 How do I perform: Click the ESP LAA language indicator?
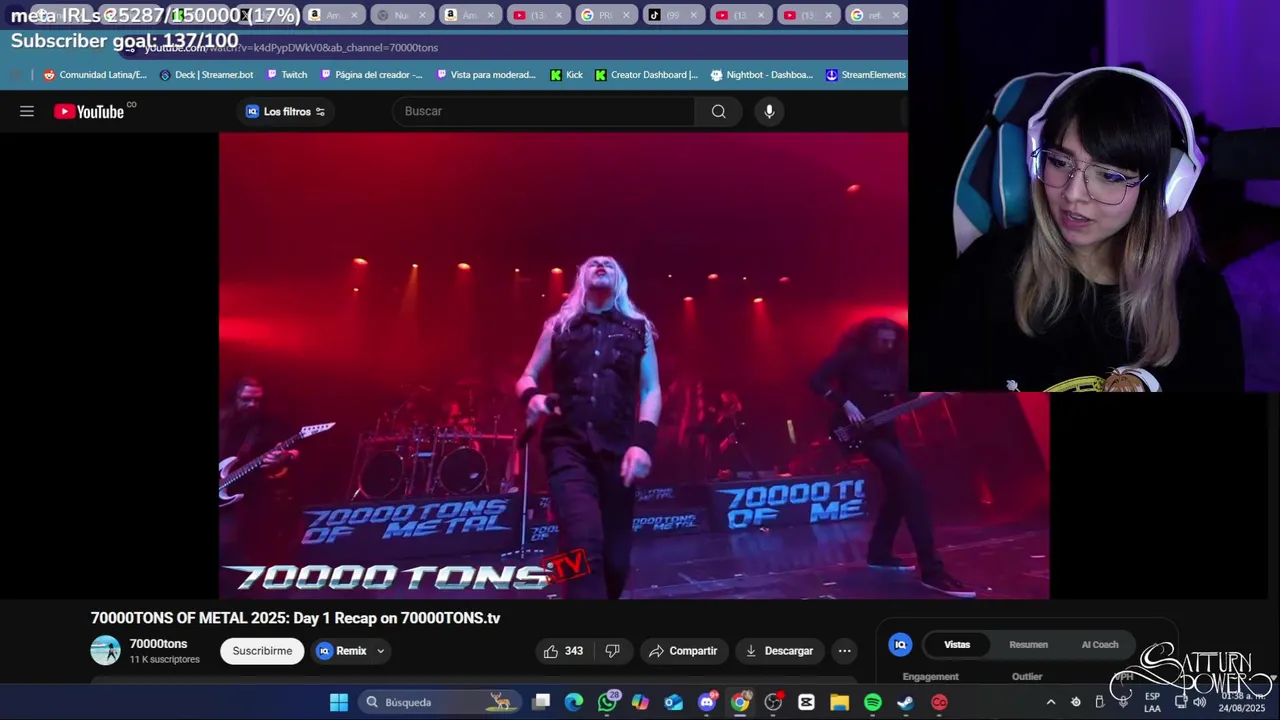1152,702
